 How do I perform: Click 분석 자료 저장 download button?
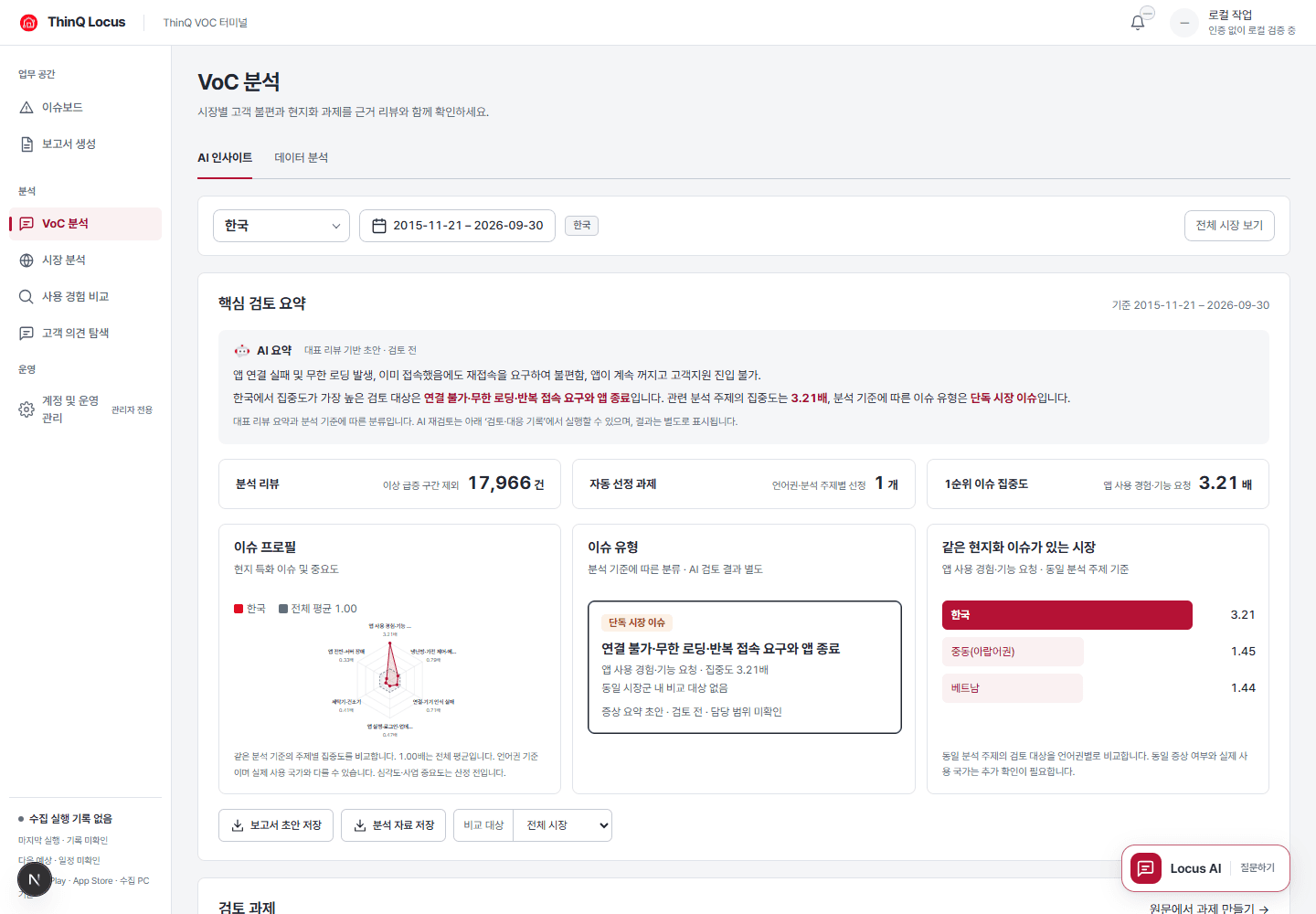pyautogui.click(x=394, y=825)
